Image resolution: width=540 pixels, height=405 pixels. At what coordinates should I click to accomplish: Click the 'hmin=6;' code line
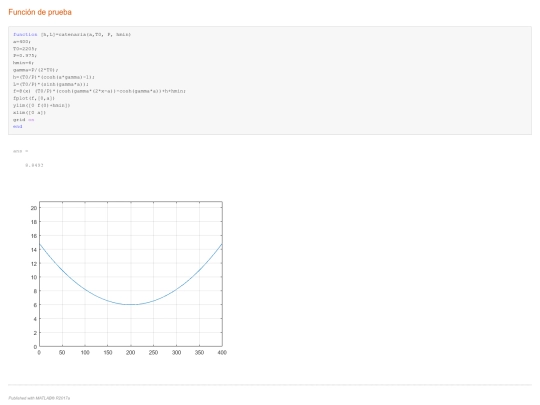click(x=23, y=63)
